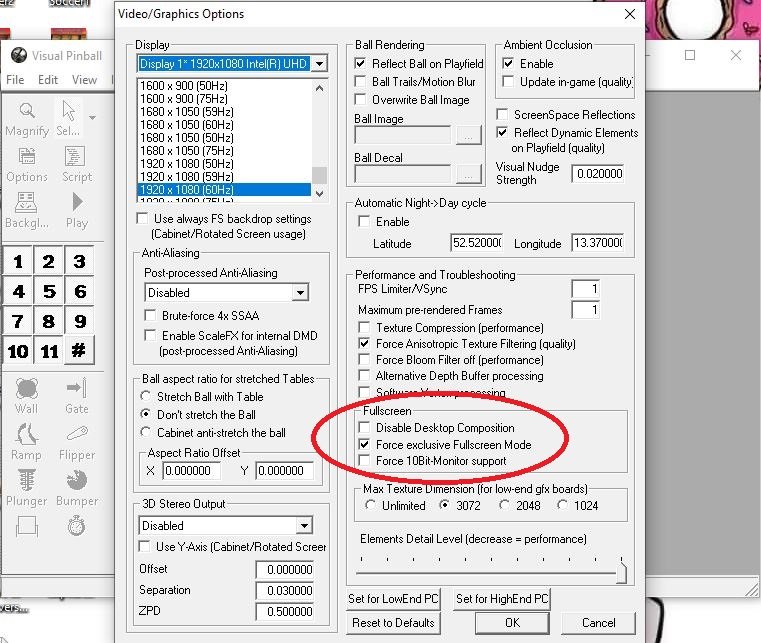This screenshot has height=643, width=761.
Task: Click Set for LowEnd PC button
Action: (393, 599)
